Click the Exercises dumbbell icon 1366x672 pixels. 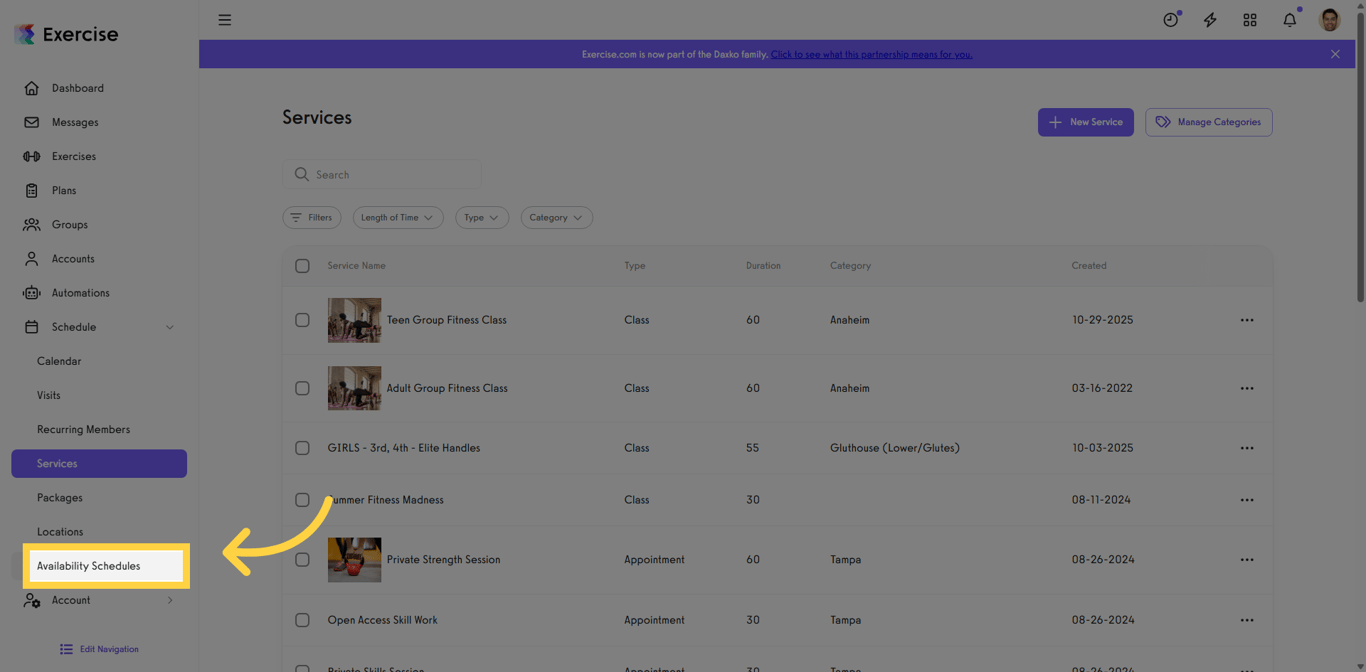tap(32, 156)
